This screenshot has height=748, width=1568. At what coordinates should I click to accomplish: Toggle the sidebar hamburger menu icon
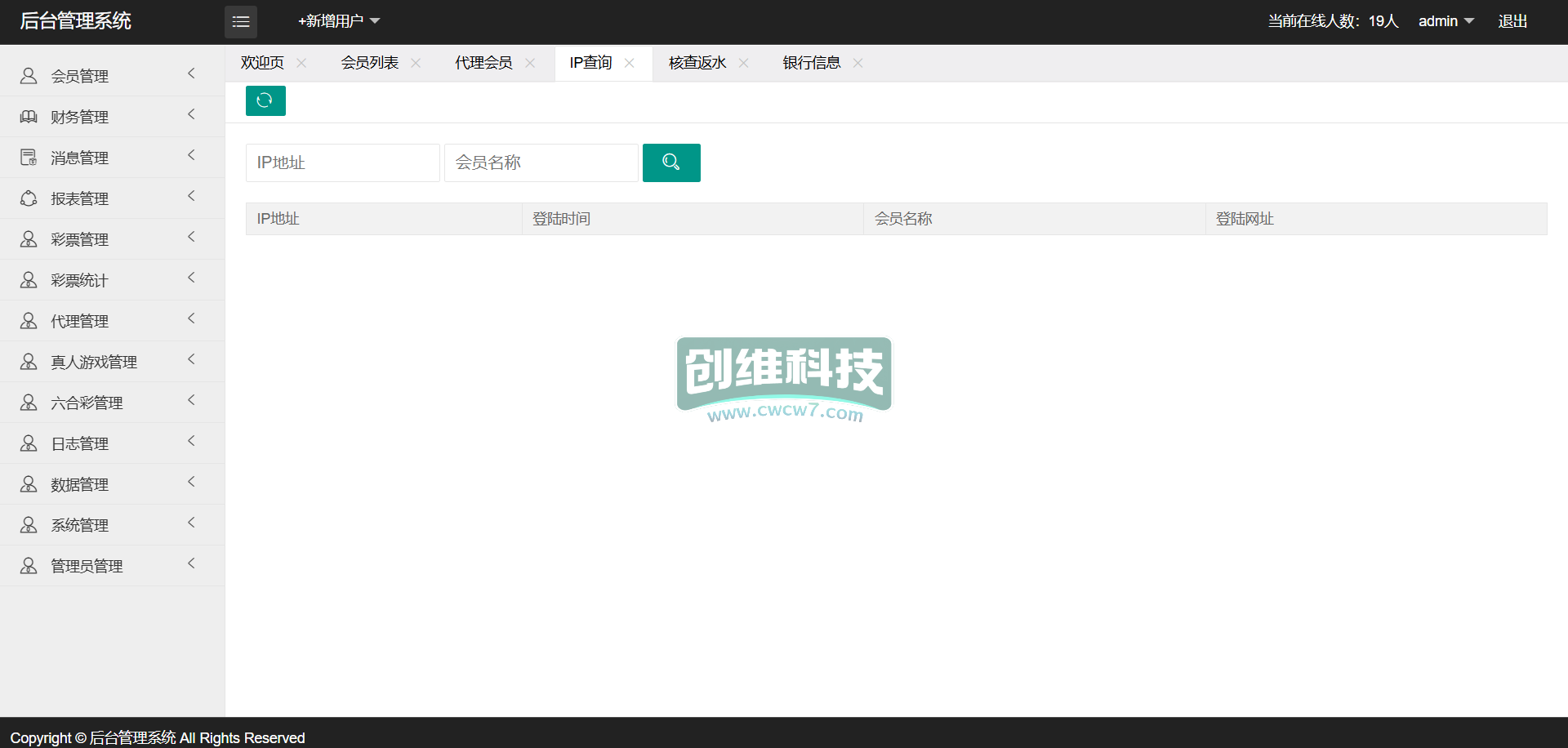coord(241,22)
